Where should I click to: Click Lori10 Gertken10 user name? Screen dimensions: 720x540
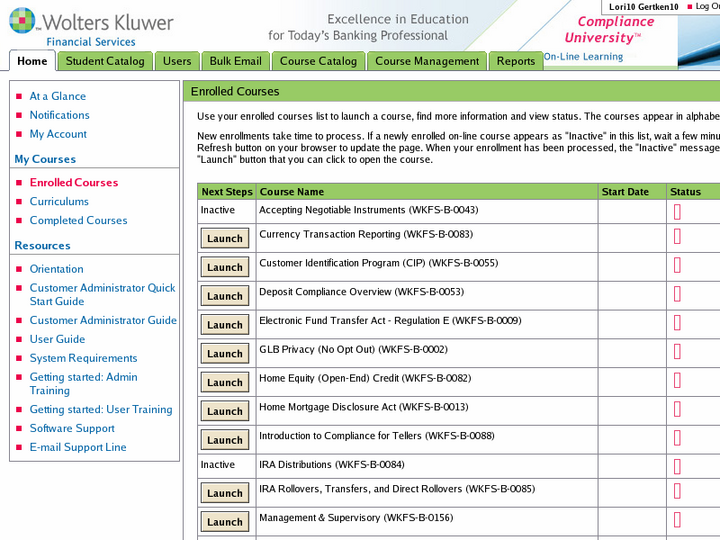click(643, 7)
